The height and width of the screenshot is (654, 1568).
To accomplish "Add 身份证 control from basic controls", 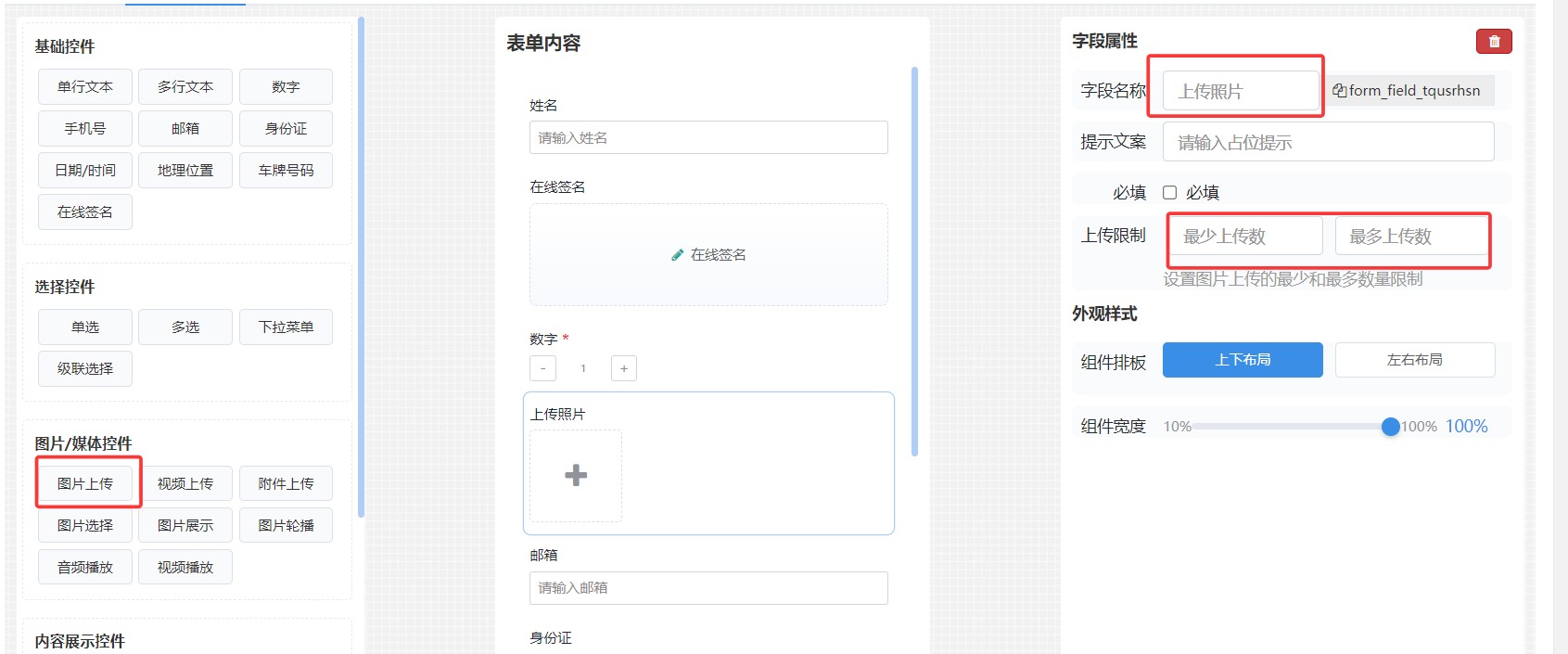I will point(286,128).
